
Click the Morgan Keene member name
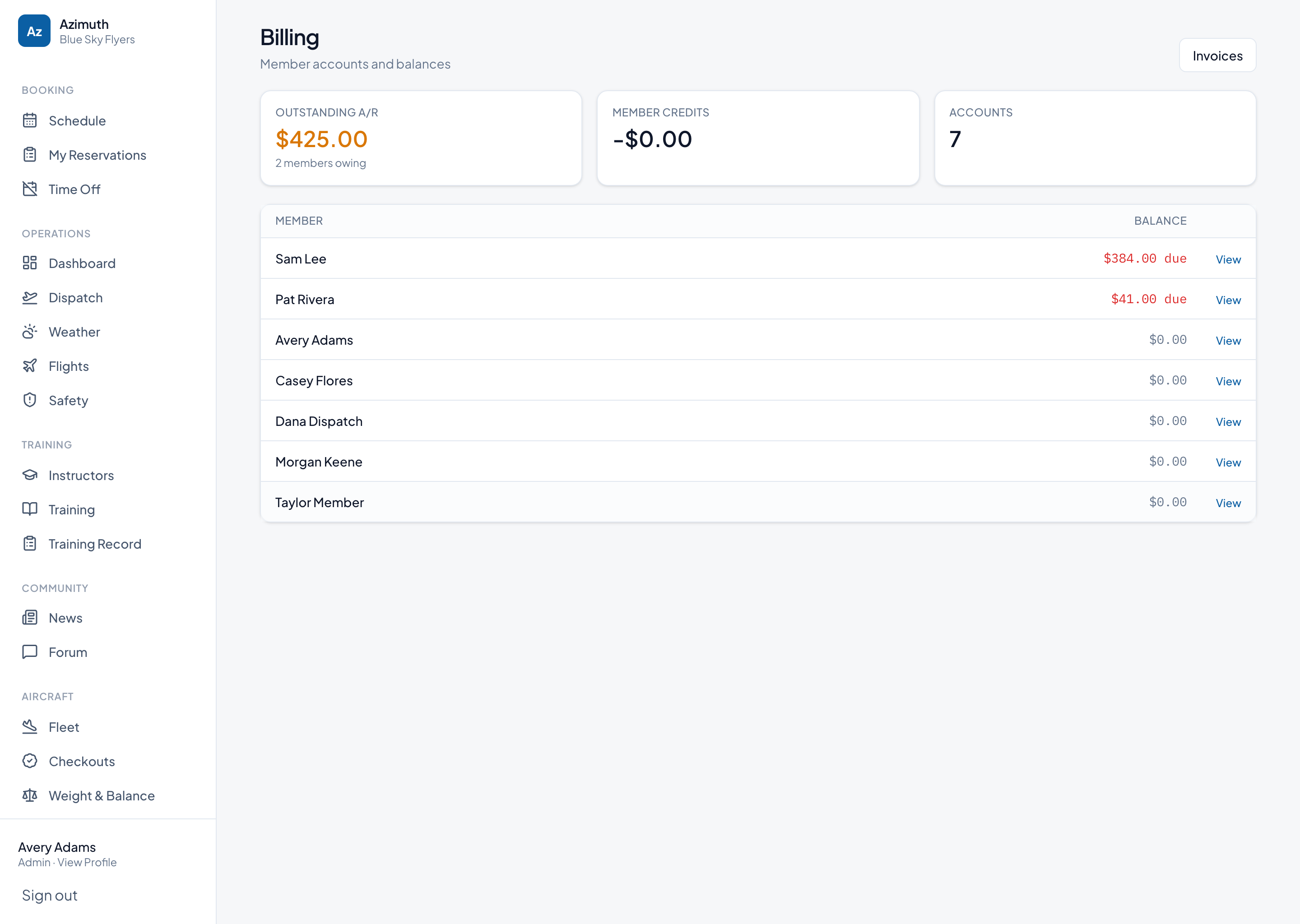(319, 462)
